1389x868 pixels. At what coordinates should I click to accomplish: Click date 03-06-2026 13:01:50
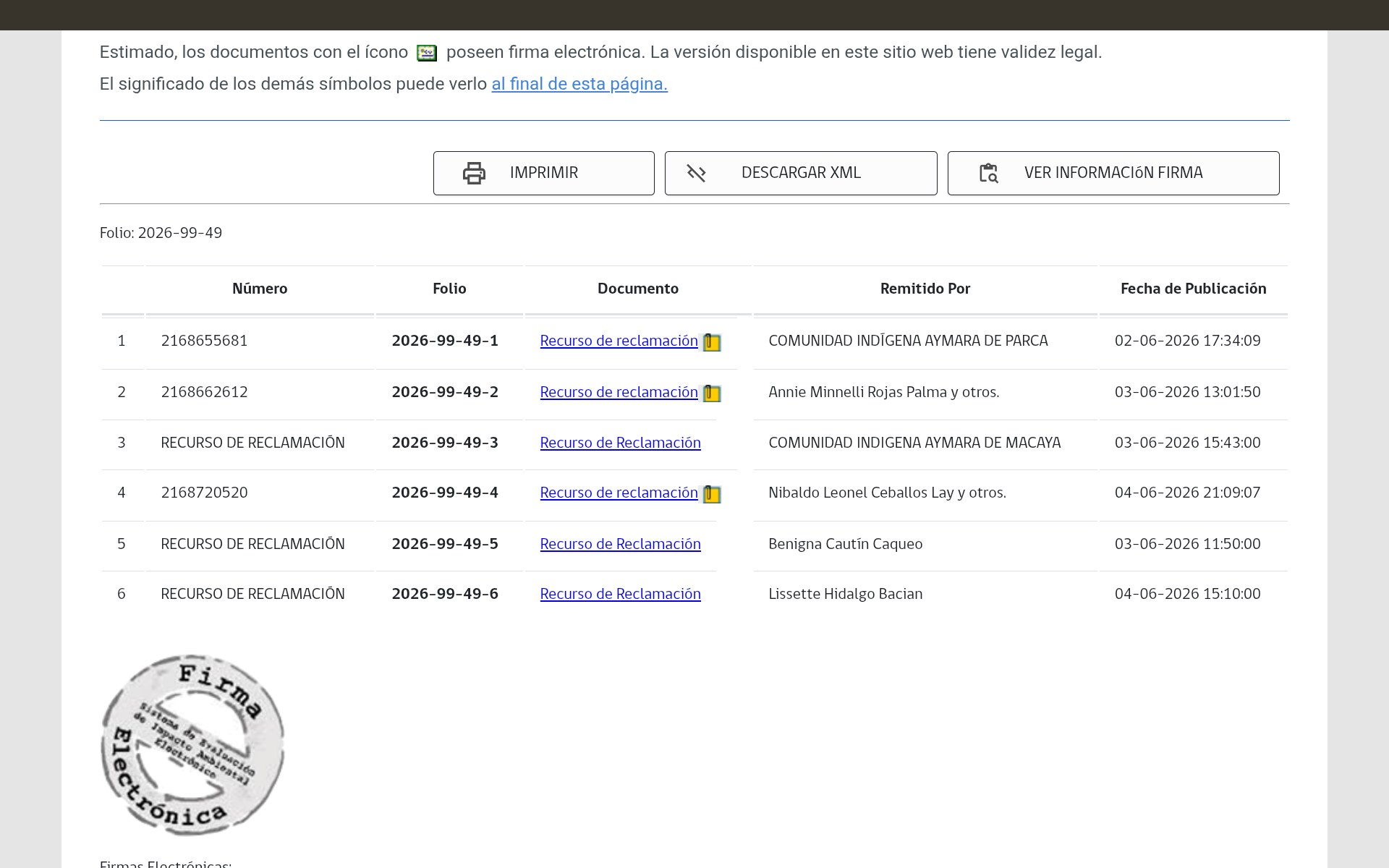[x=1188, y=392]
